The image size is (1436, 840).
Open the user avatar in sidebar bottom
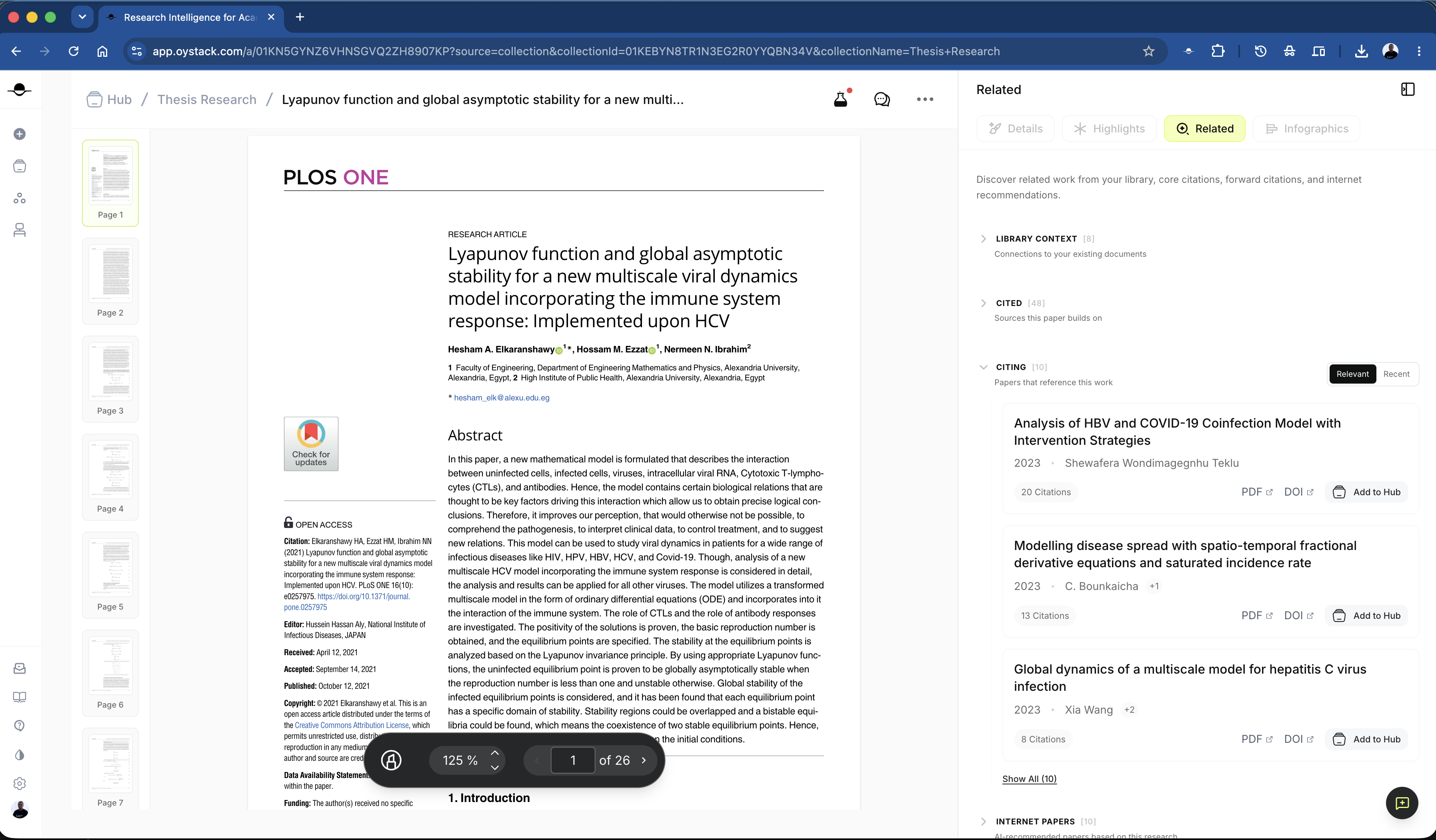click(x=20, y=809)
